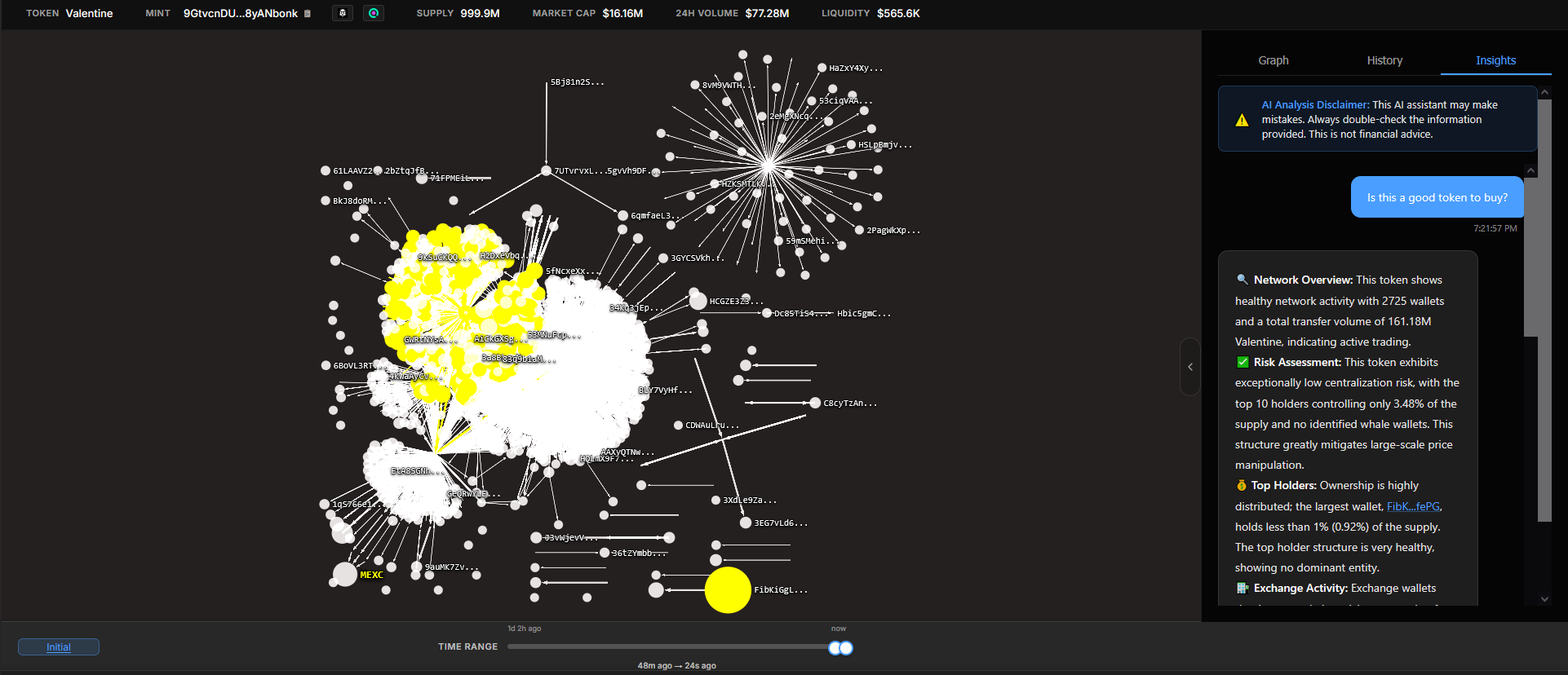
Task: Collapse the side panel with chevron handle
Action: coord(1190,367)
